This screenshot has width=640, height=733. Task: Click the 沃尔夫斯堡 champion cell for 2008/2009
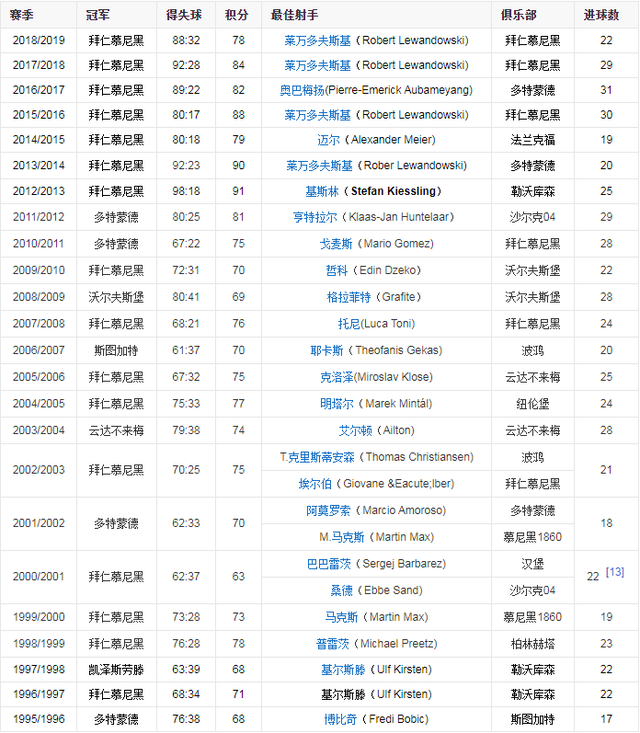(x=116, y=297)
